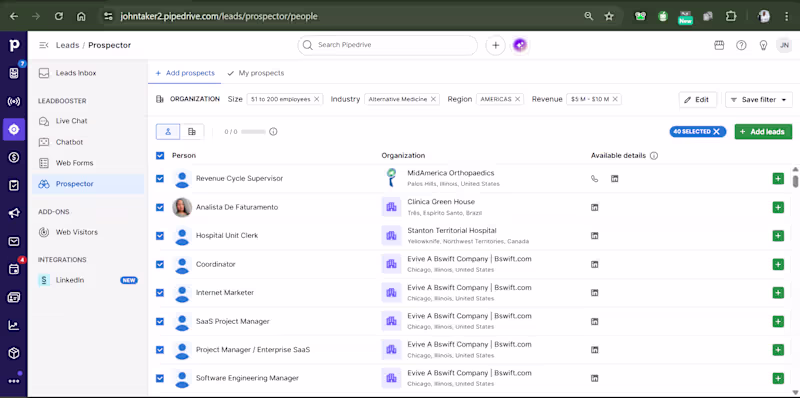Click the list vertical scrollbar thumb
Screen dimensions: 800x398
coord(795,181)
